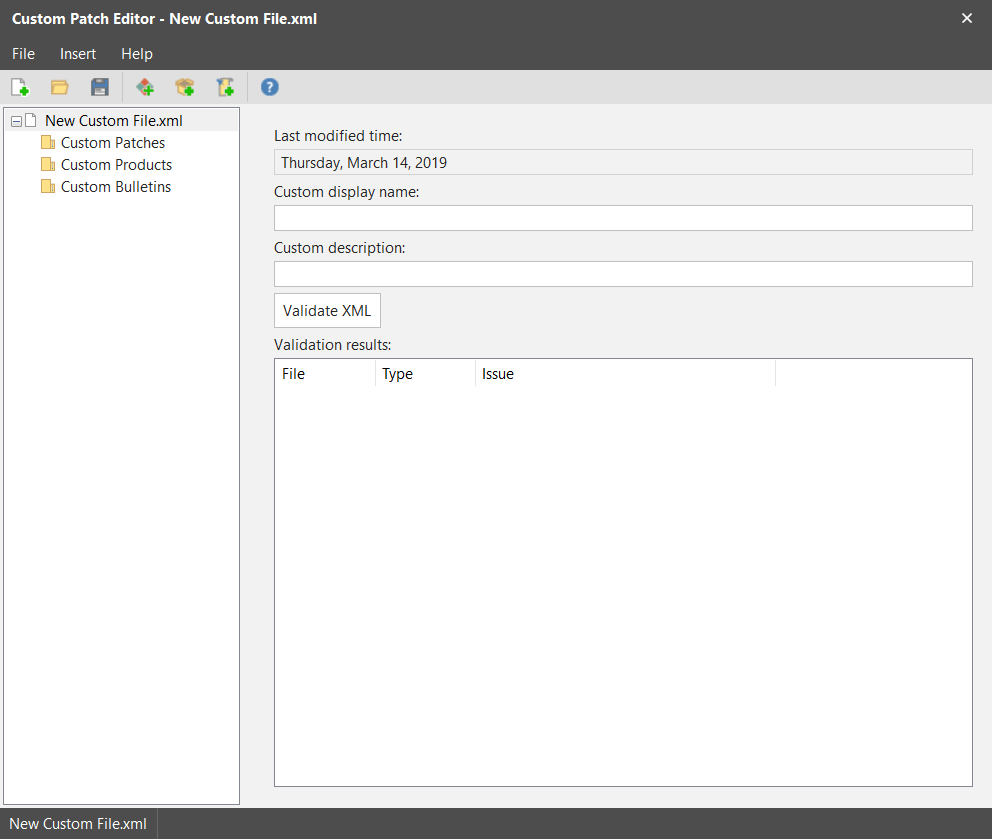
Task: Add a new custom patch
Action: click(144, 87)
